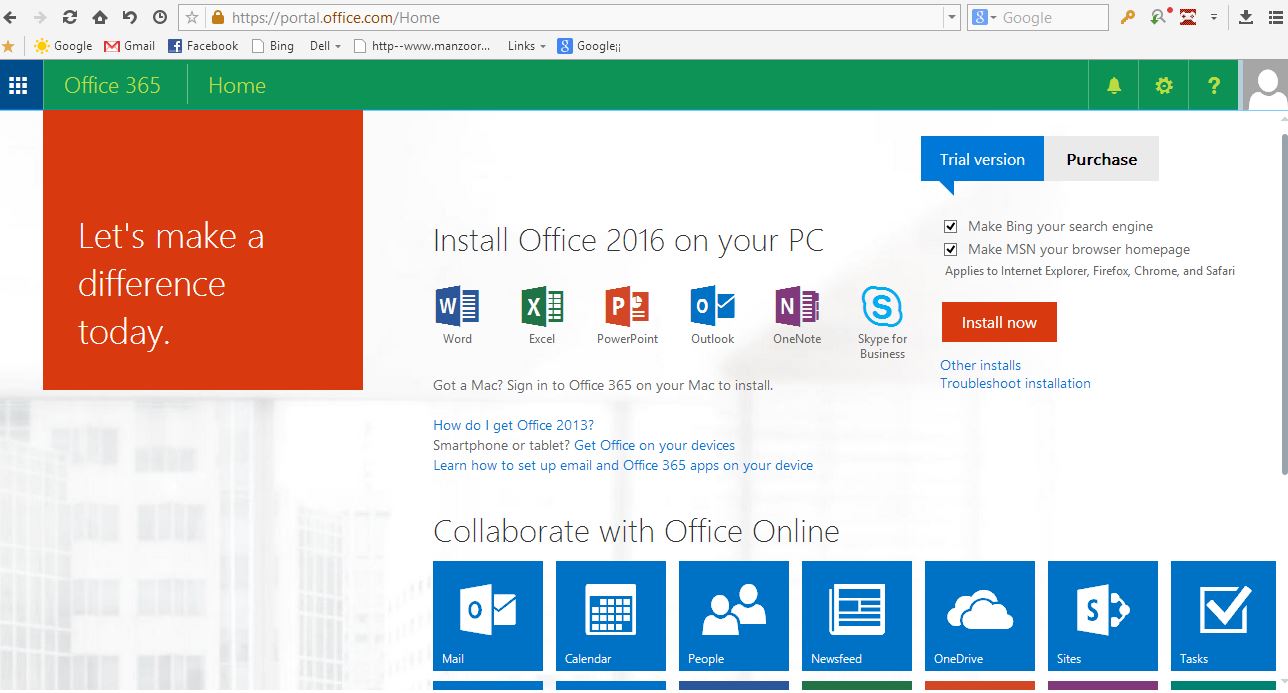Open the Office 365 app launcher waffle
The height and width of the screenshot is (693, 1288).
(x=20, y=85)
